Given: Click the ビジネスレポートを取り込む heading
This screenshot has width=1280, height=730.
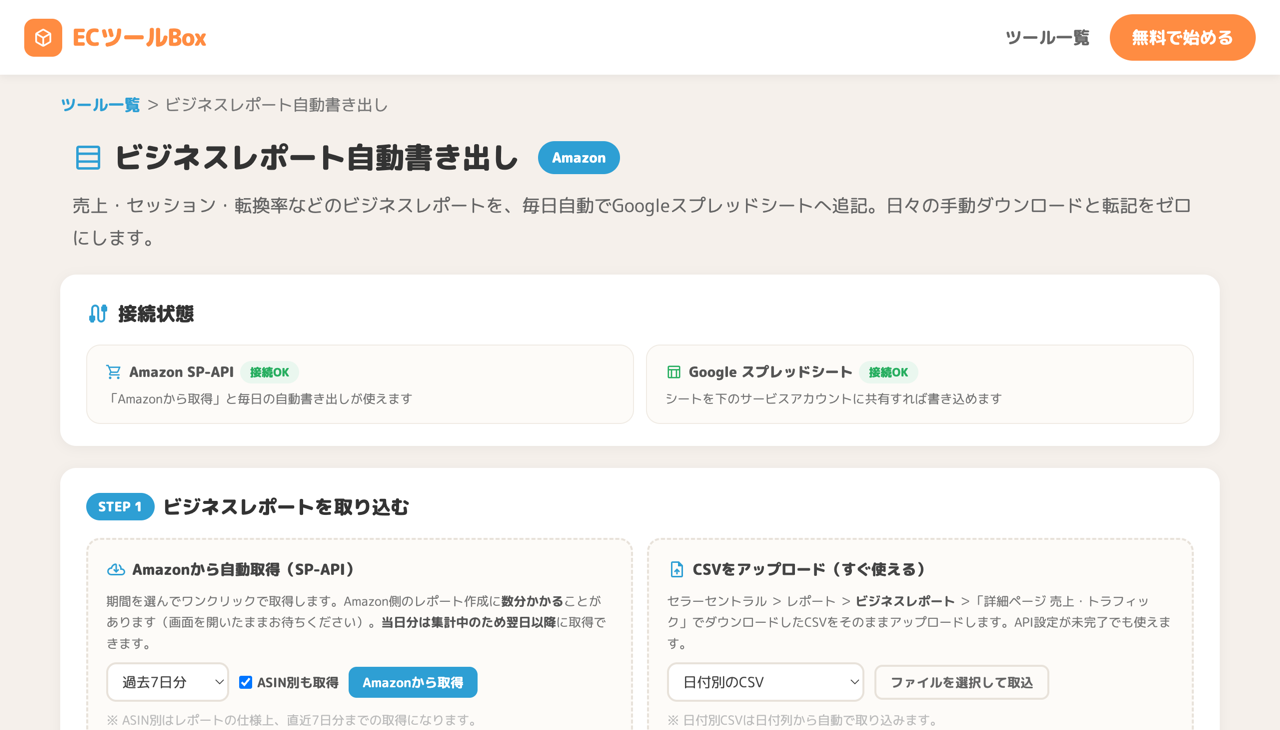Looking at the screenshot, I should click(286, 507).
